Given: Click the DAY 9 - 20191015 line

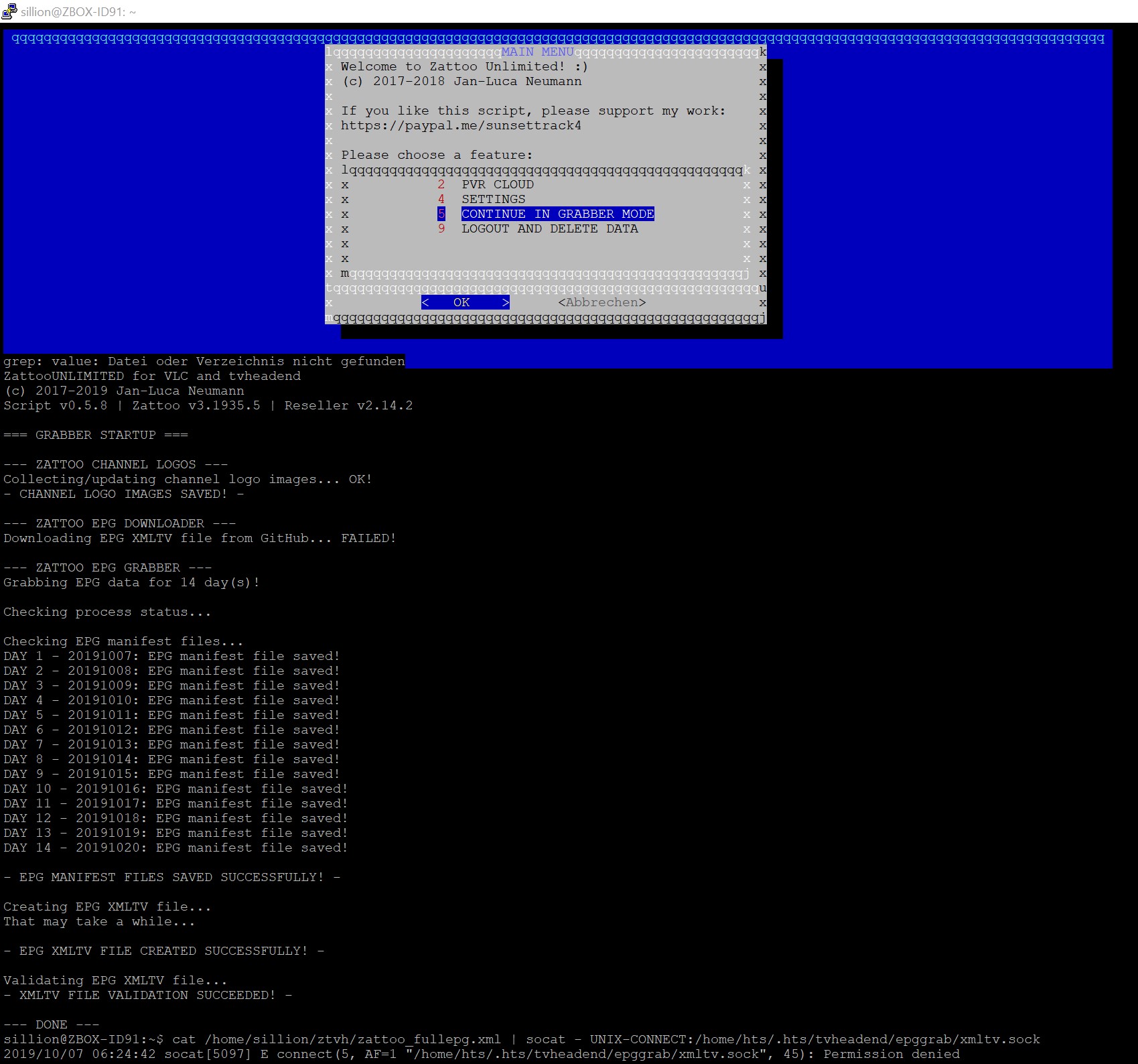Looking at the screenshot, I should 171,775.
